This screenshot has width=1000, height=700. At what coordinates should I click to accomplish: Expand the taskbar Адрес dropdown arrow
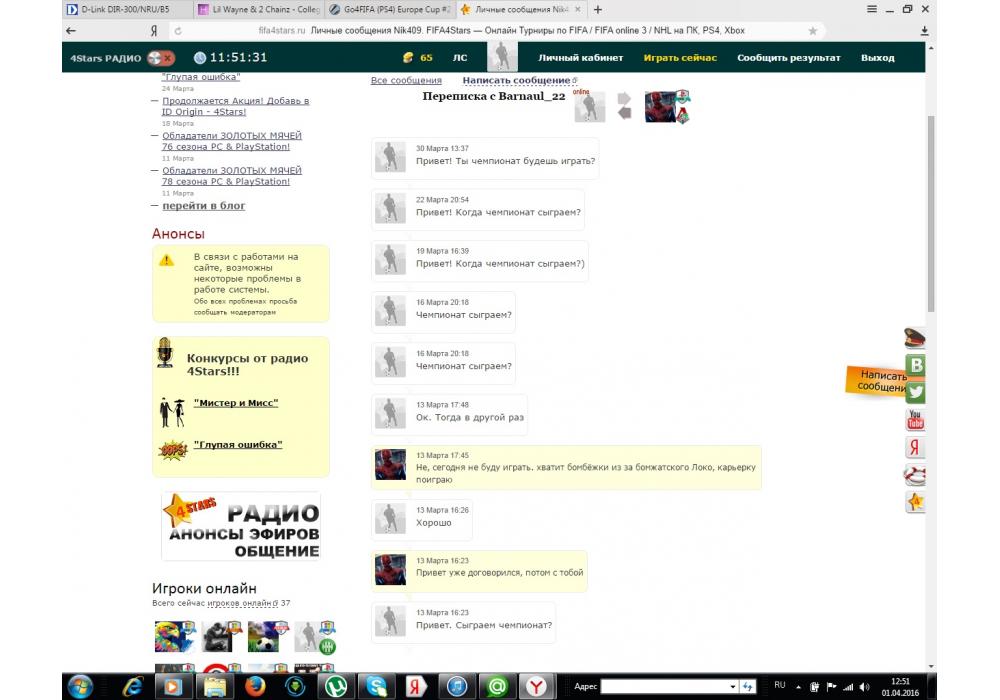(733, 687)
